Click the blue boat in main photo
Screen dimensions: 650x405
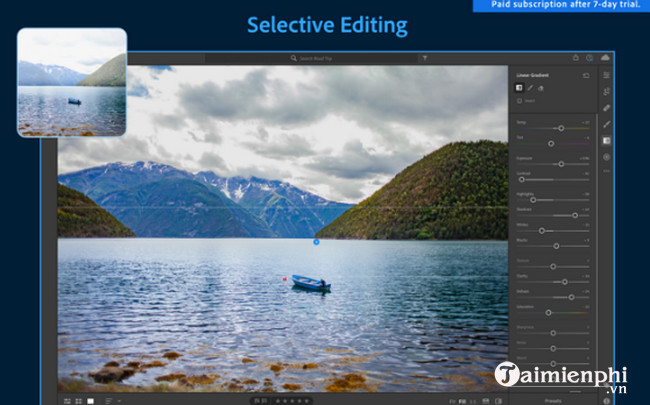pos(311,283)
